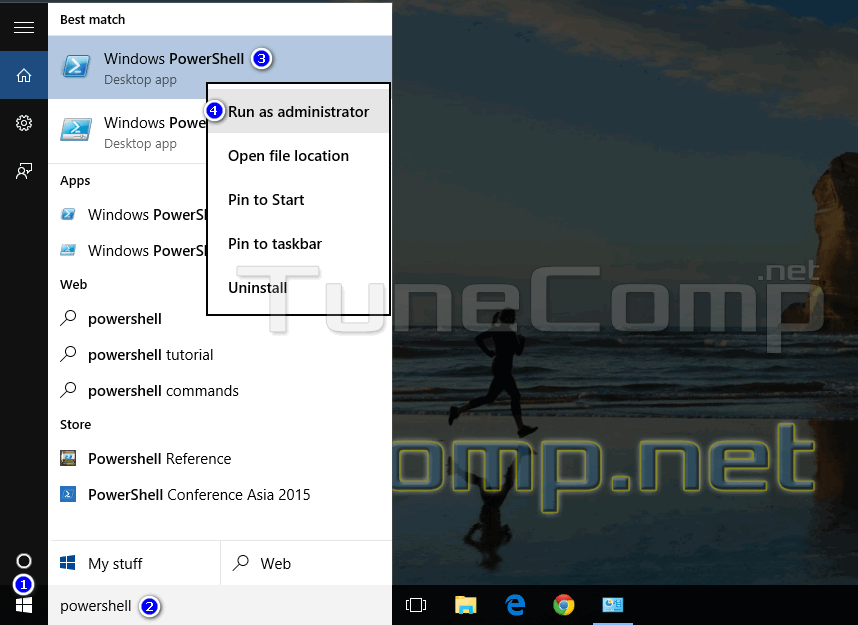
Task: Open the Feedback icon in the sidebar
Action: (24, 171)
